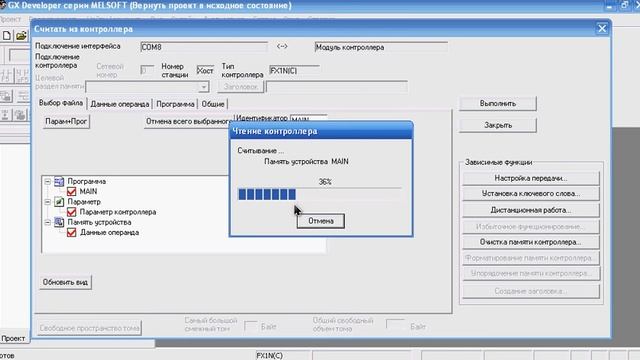Click the Open project folder icon
The width and height of the screenshot is (640, 360).
(x=21, y=36)
